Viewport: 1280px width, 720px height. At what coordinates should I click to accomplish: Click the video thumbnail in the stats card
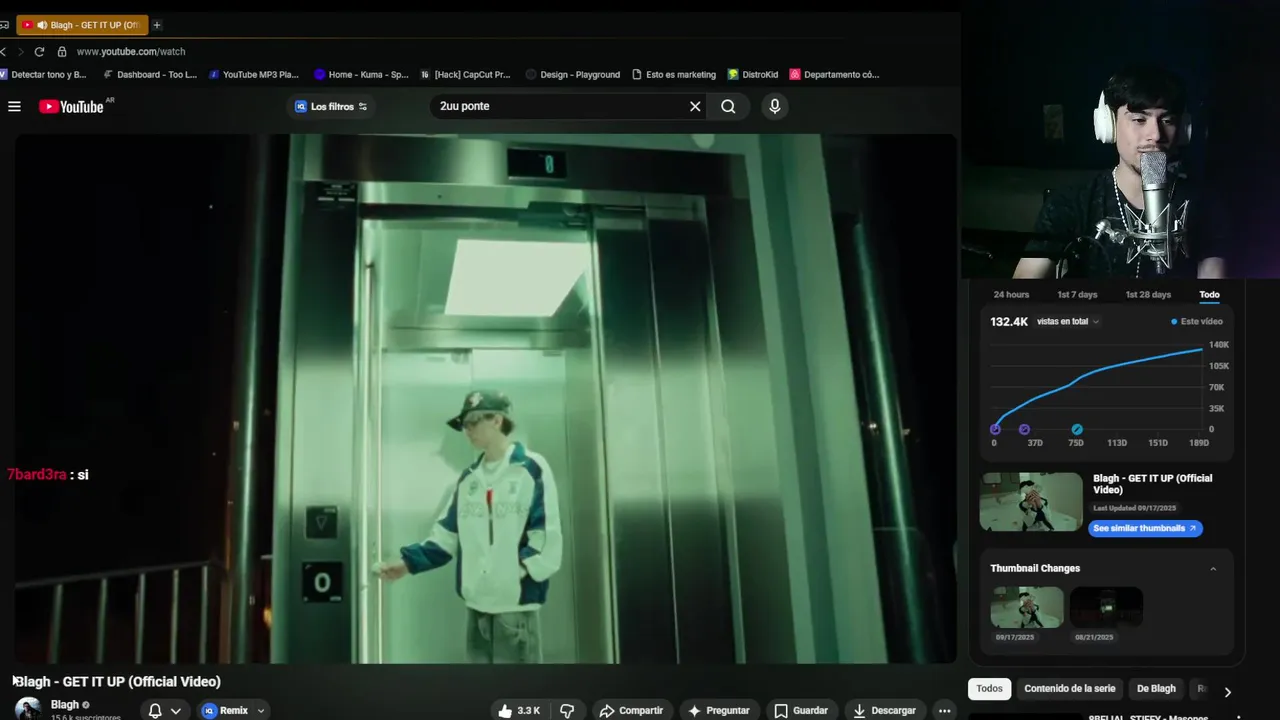[x=1031, y=502]
